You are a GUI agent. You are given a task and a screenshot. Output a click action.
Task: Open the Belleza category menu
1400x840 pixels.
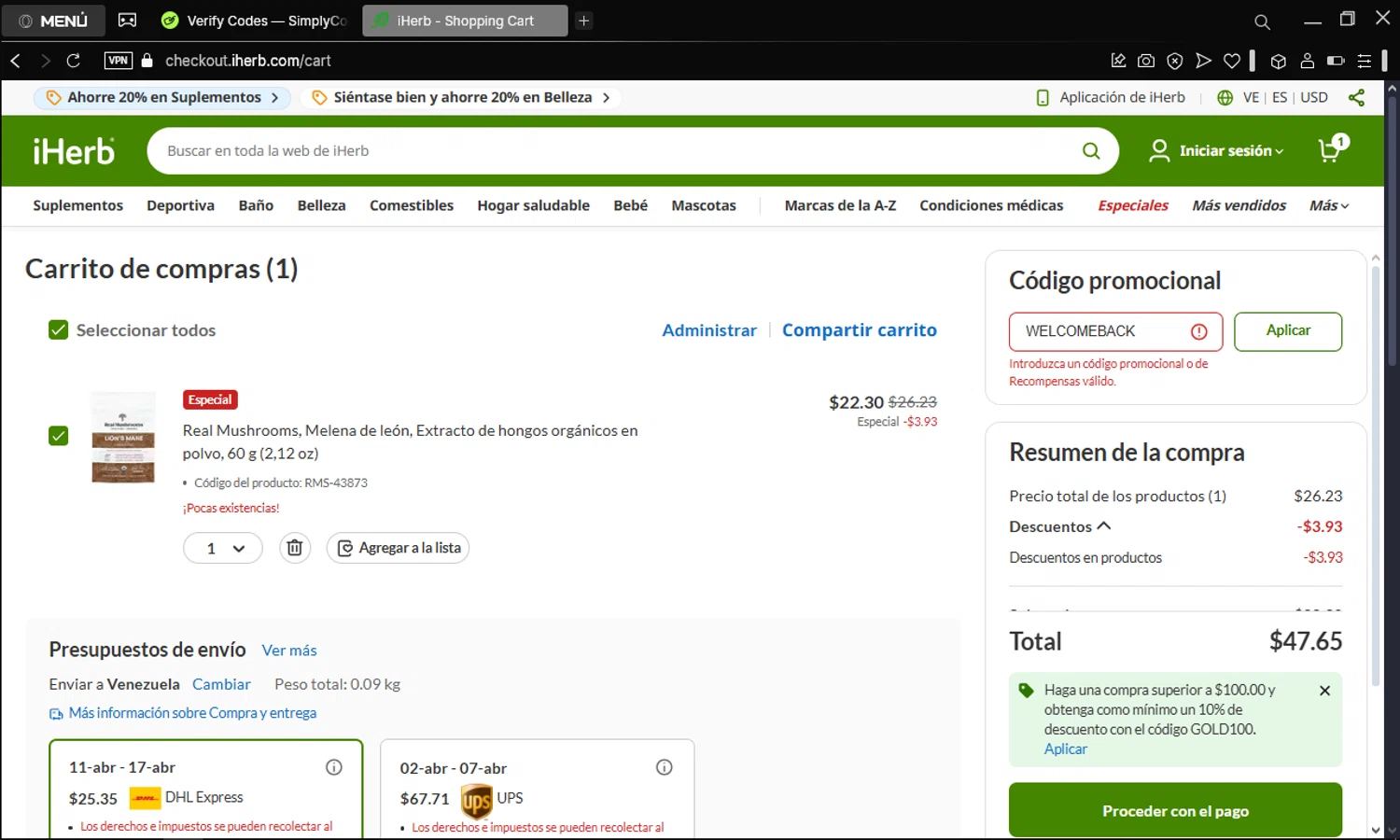point(321,205)
